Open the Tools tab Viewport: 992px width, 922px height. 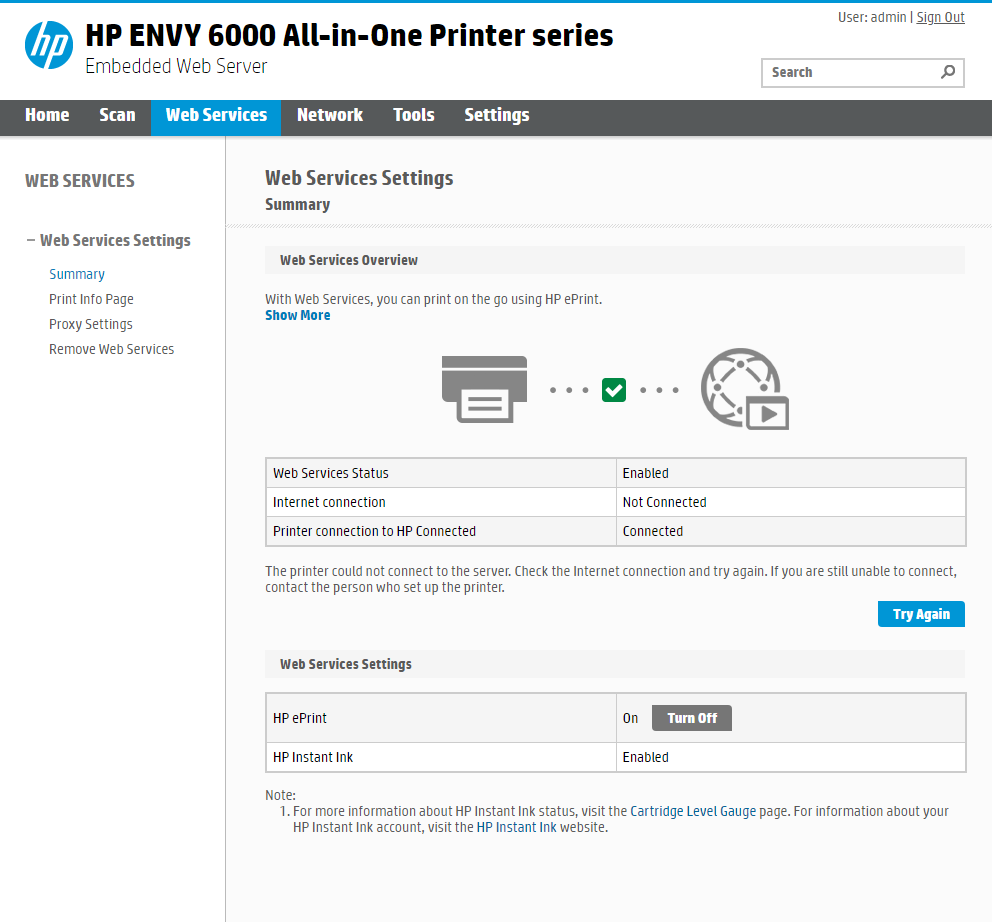click(x=413, y=116)
